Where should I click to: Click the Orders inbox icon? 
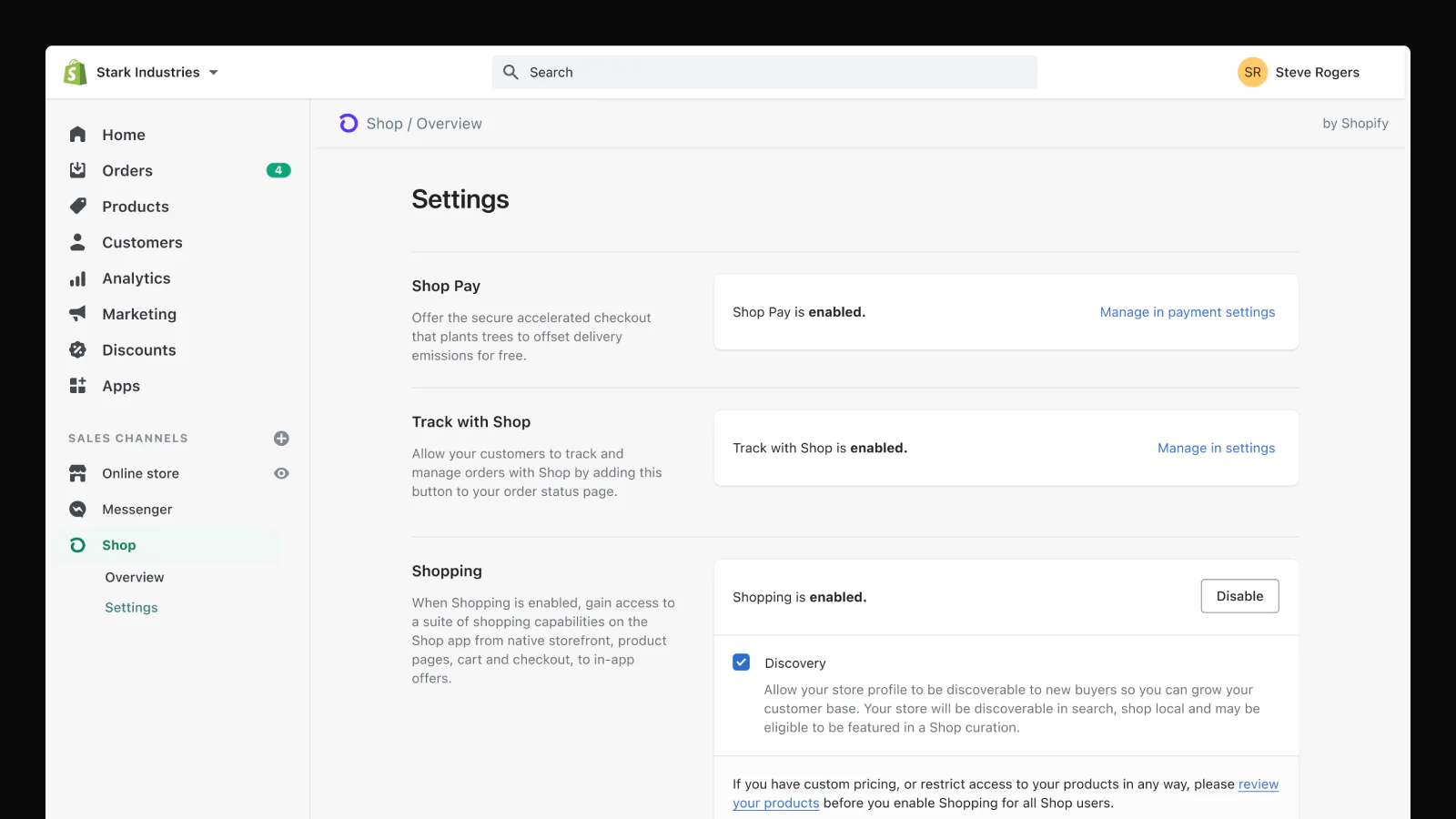(x=77, y=170)
